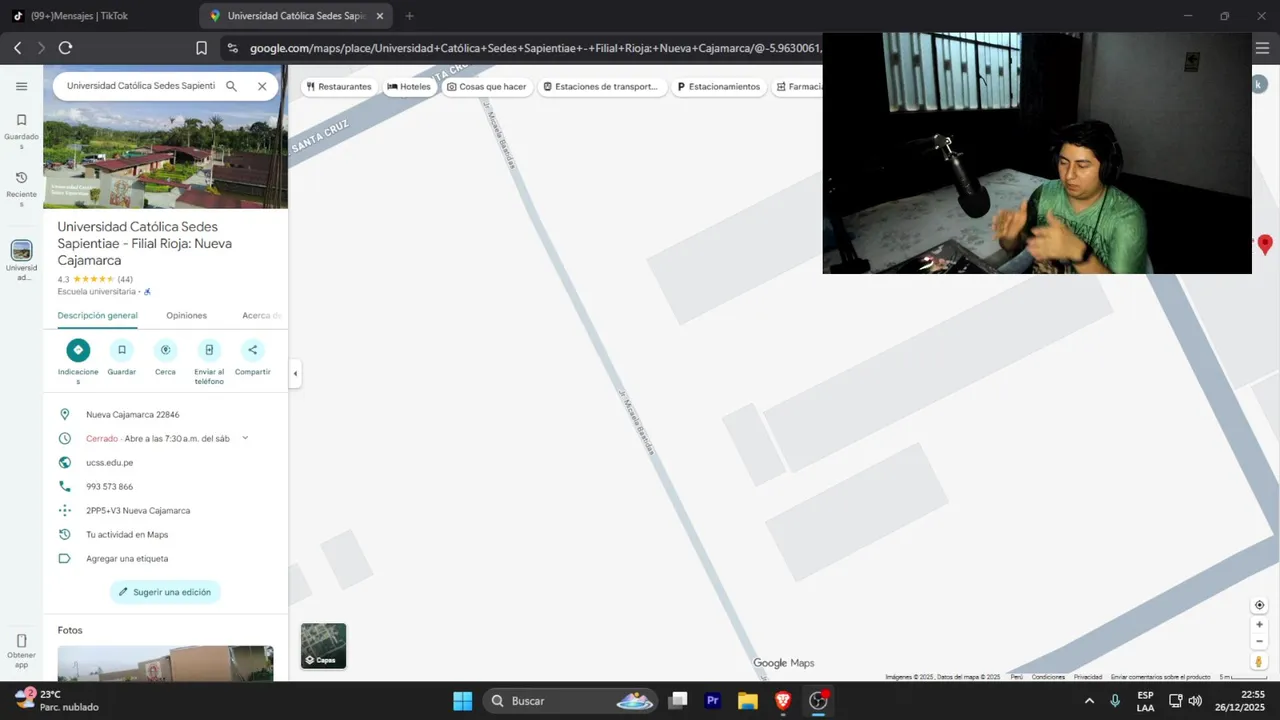Screen dimensions: 1280x720
Task: Open the Windows Start menu
Action: coord(463,701)
